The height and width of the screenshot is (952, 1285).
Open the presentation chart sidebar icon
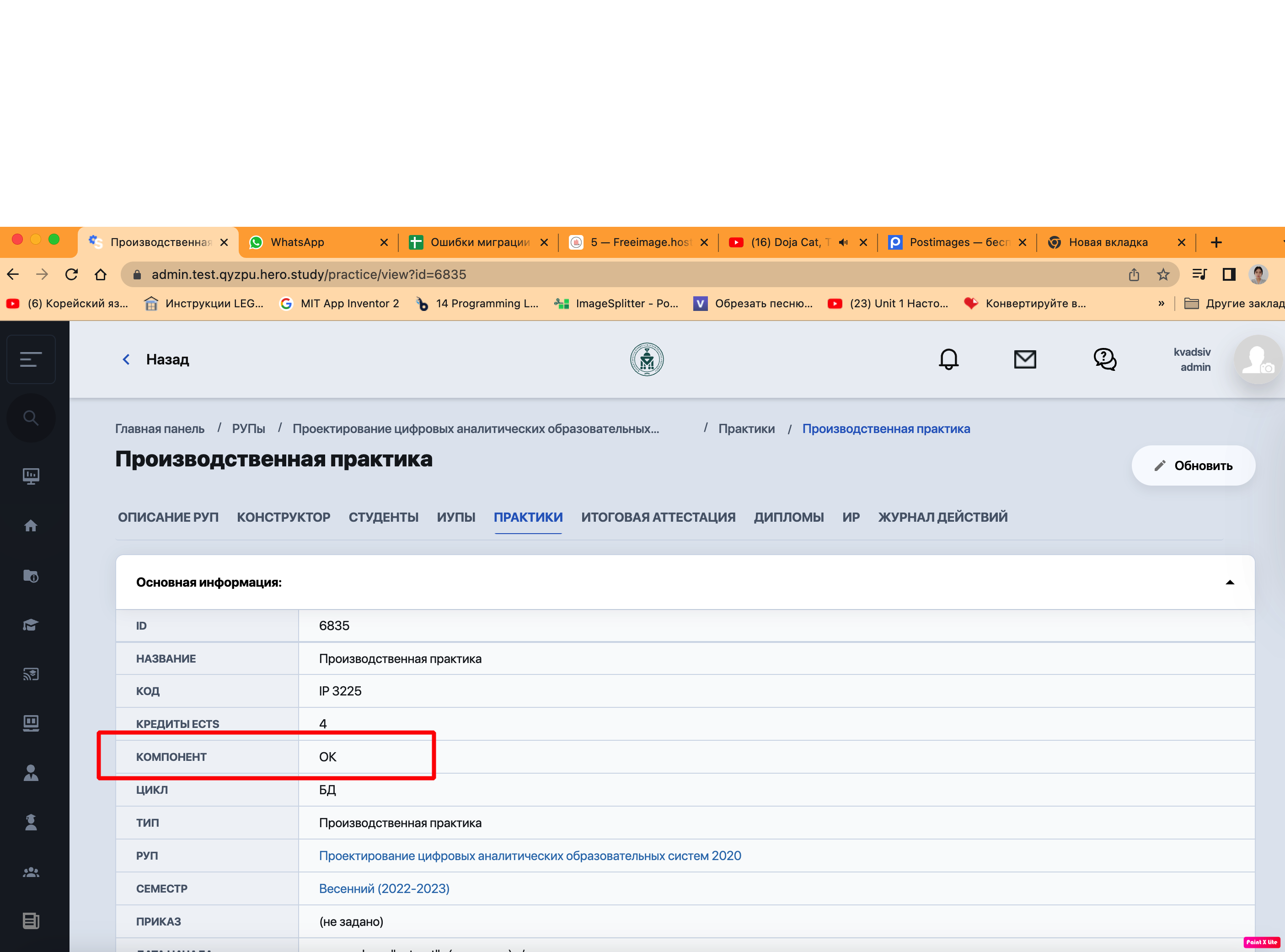pyautogui.click(x=31, y=476)
